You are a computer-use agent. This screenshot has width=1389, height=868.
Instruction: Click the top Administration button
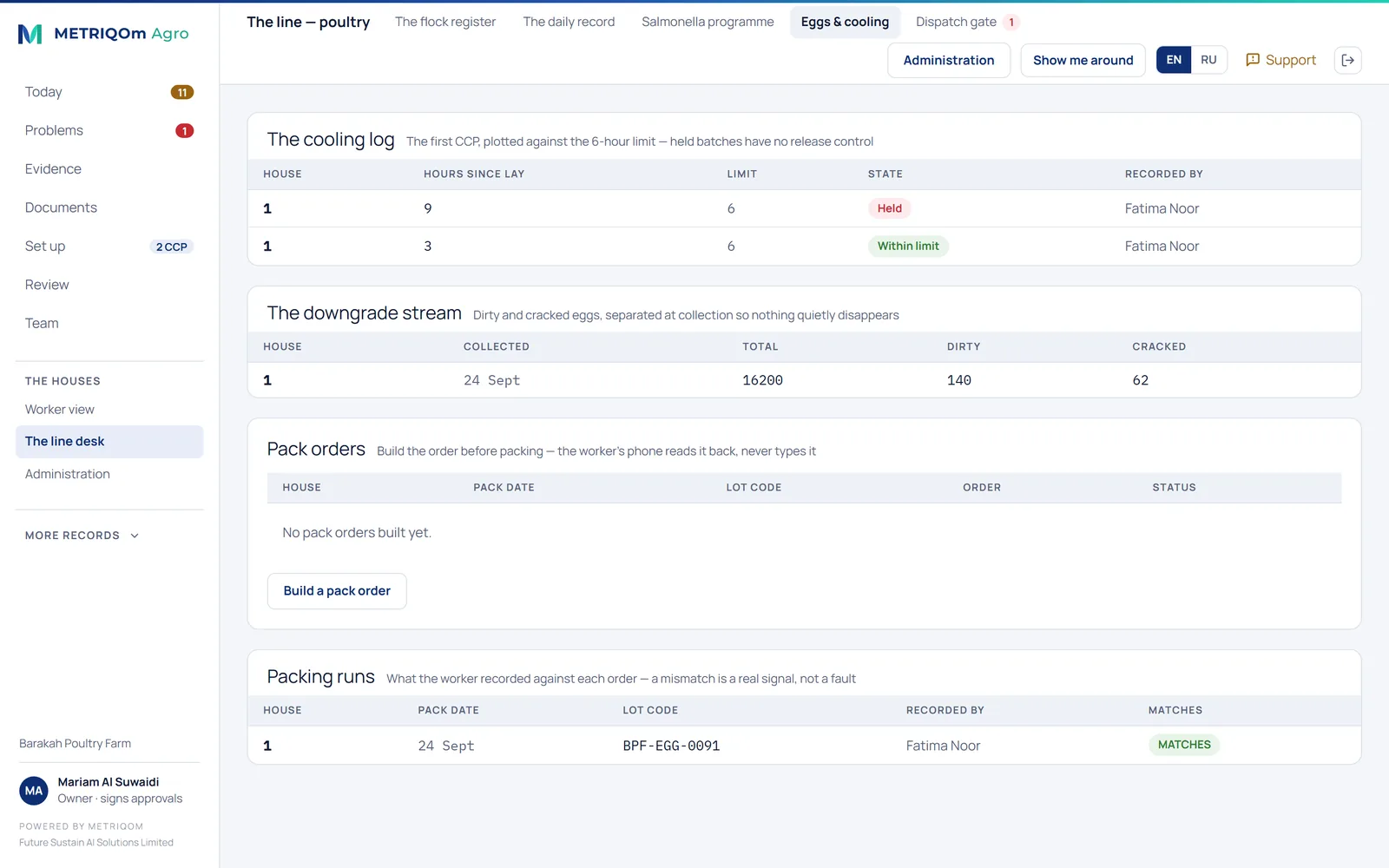tap(949, 60)
